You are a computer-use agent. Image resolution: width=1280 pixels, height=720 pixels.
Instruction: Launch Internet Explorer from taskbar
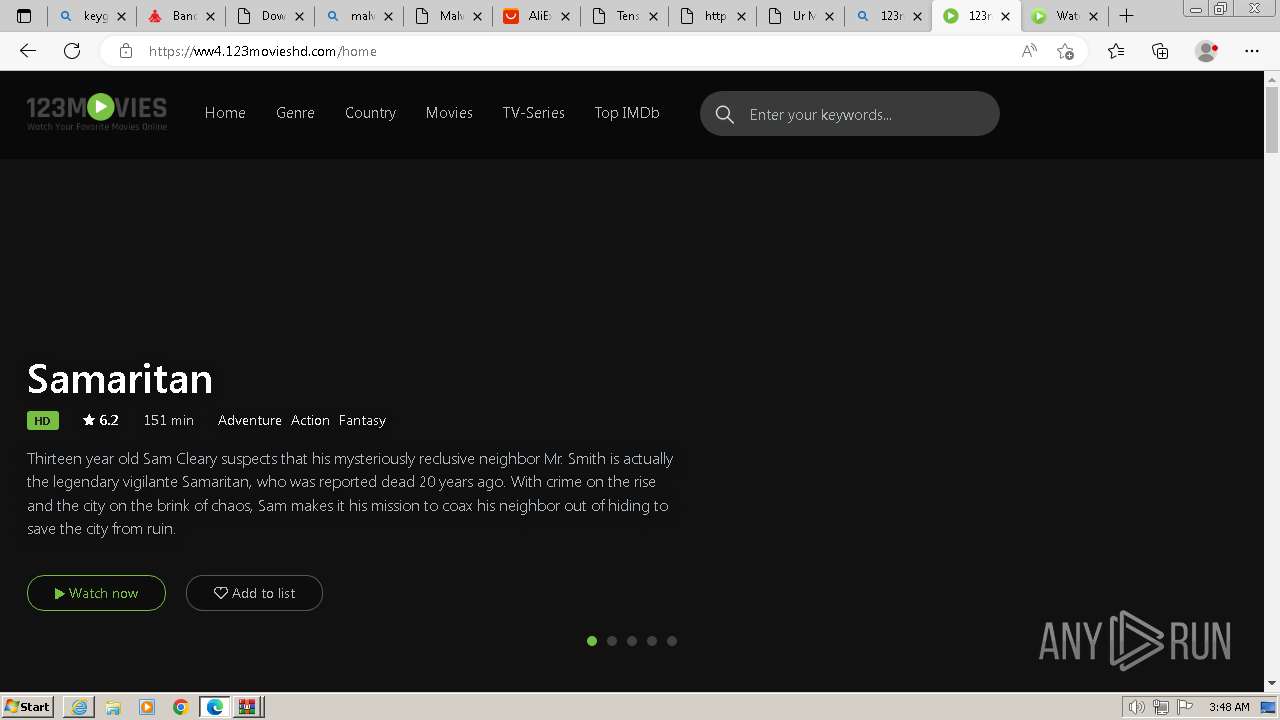(x=79, y=707)
